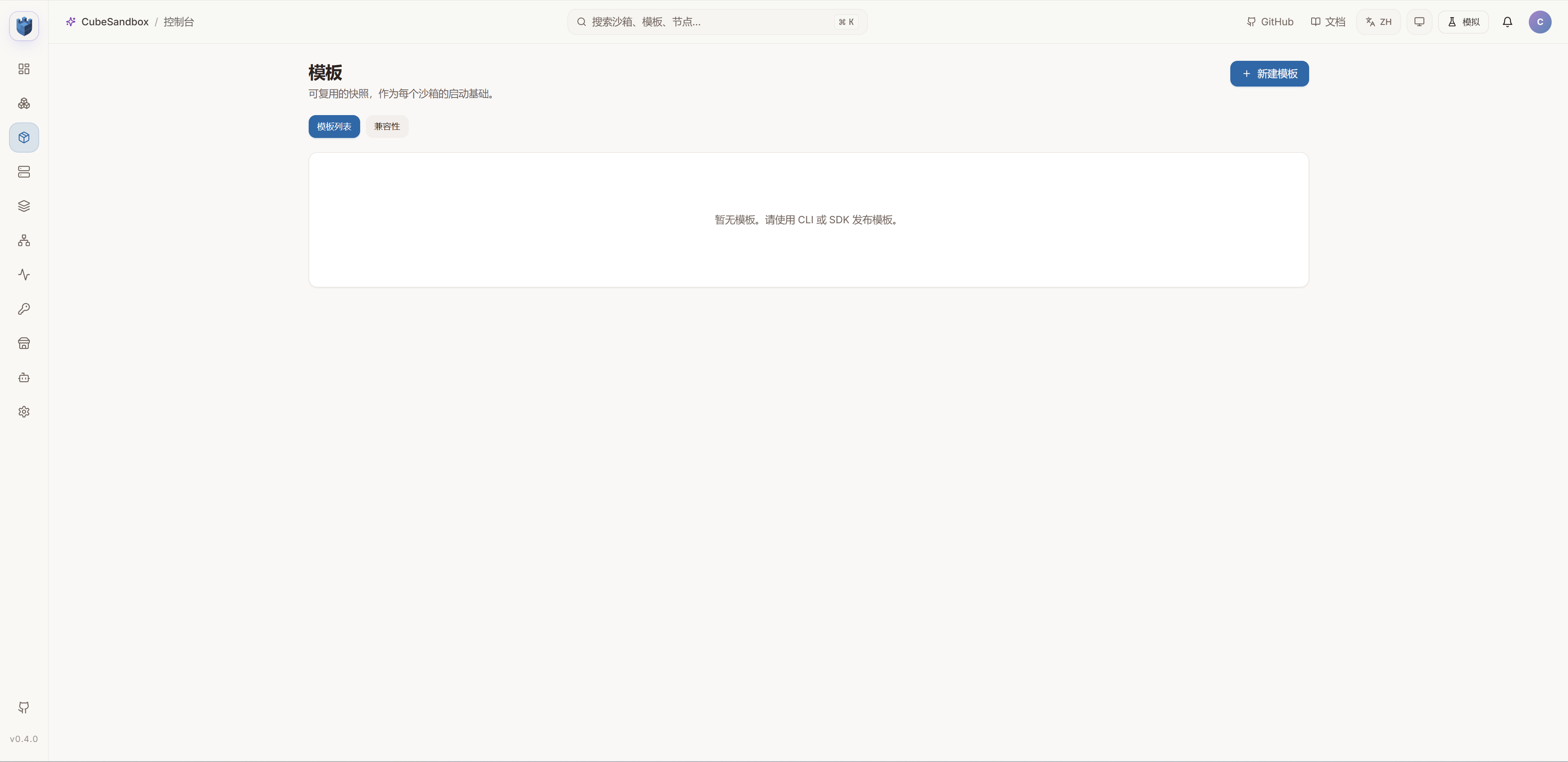Click the v0.4.0 version label
1568x762 pixels.
tap(24, 739)
